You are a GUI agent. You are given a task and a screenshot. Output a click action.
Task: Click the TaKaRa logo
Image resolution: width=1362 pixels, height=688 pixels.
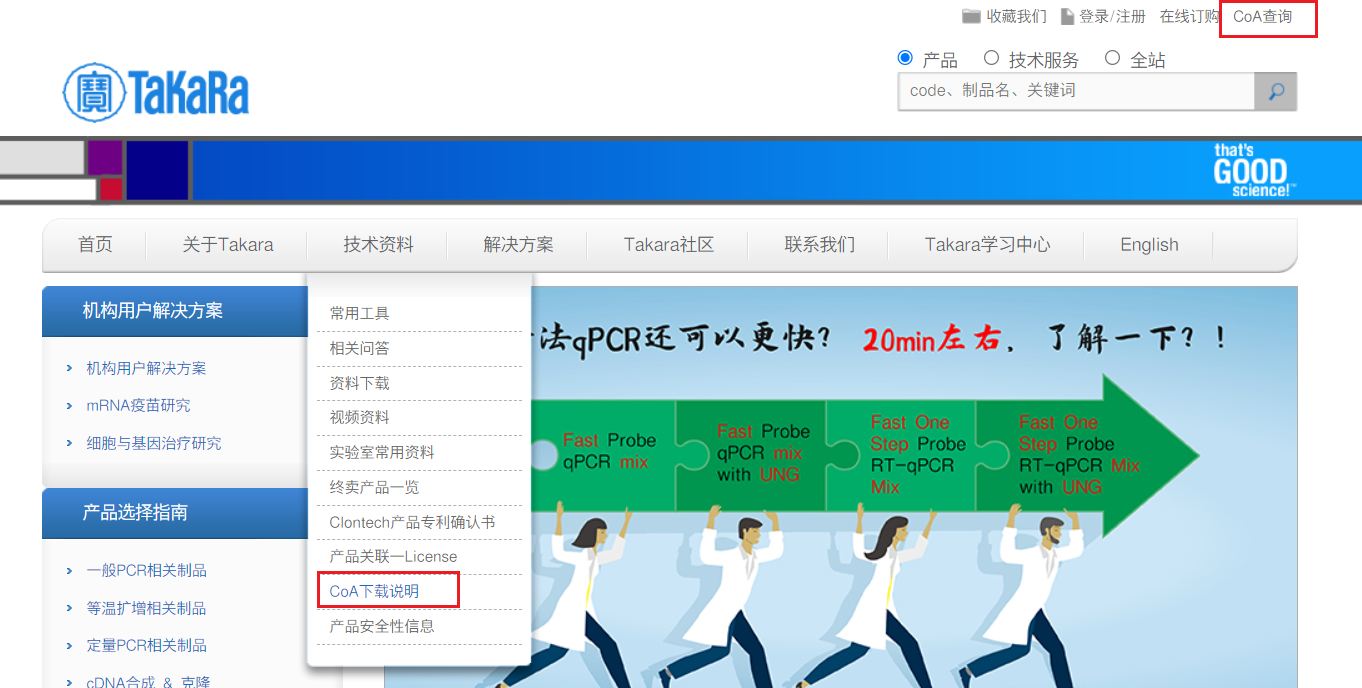[x=156, y=92]
